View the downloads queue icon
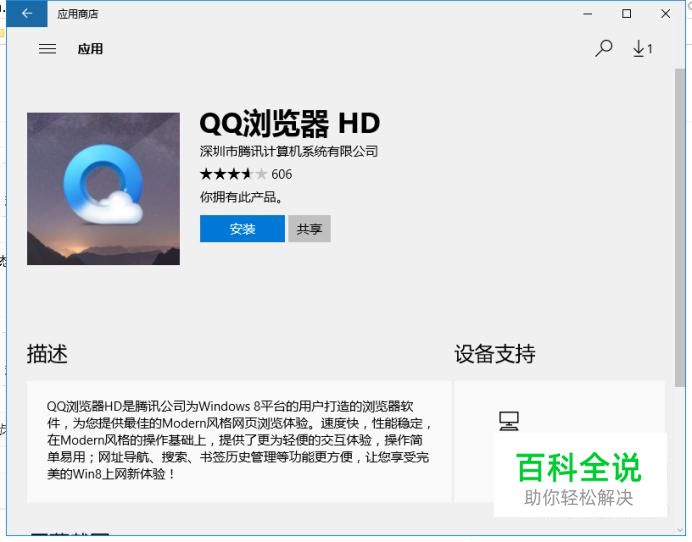The height and width of the screenshot is (542, 692). (642, 49)
